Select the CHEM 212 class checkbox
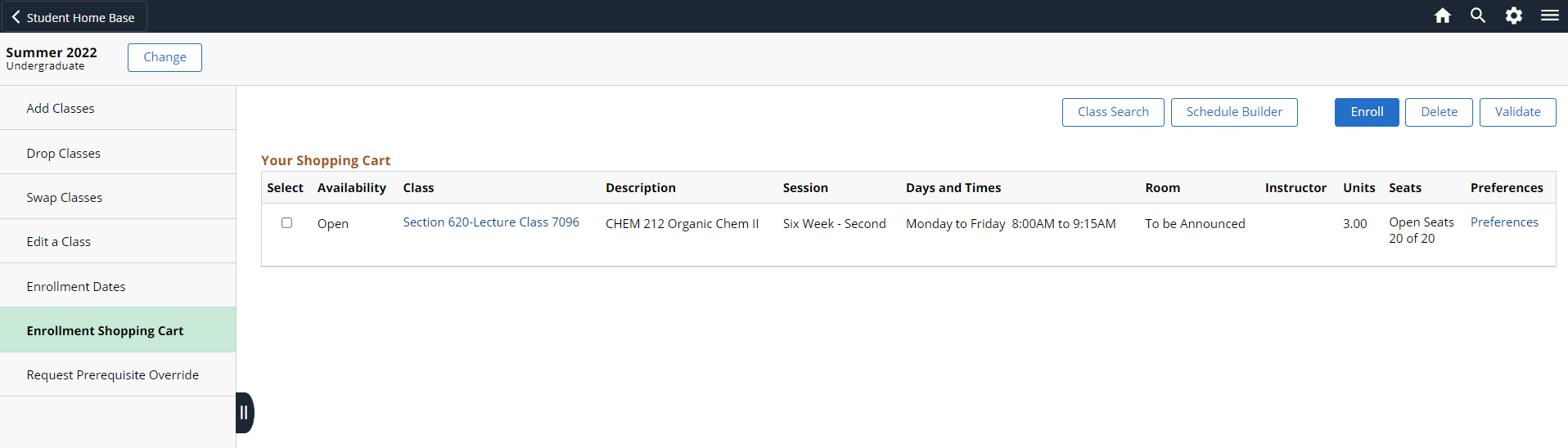 pyautogui.click(x=286, y=222)
